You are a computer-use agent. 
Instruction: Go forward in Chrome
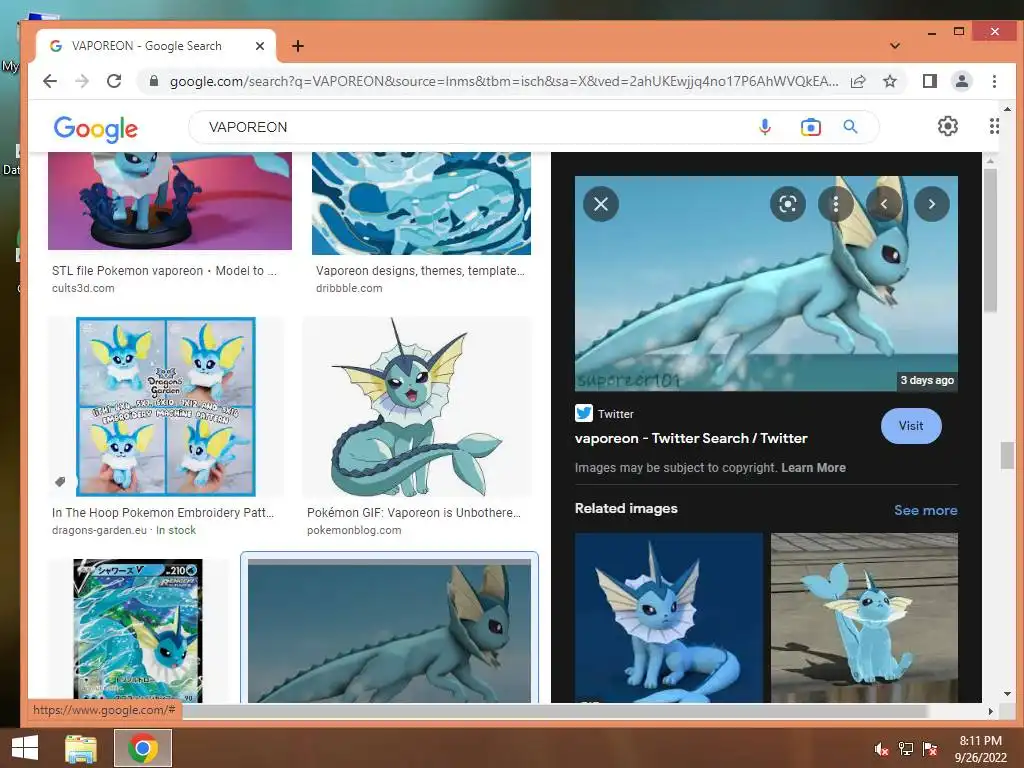[82, 81]
